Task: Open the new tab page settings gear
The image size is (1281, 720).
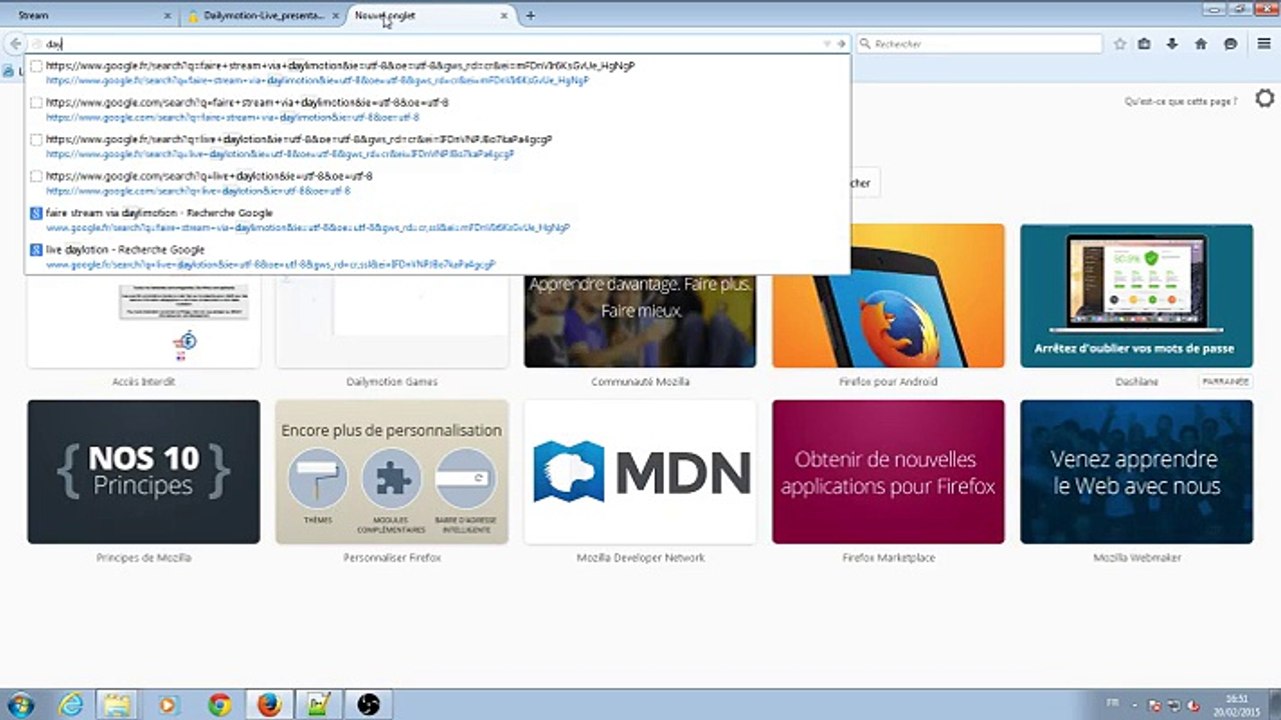Action: click(1265, 98)
